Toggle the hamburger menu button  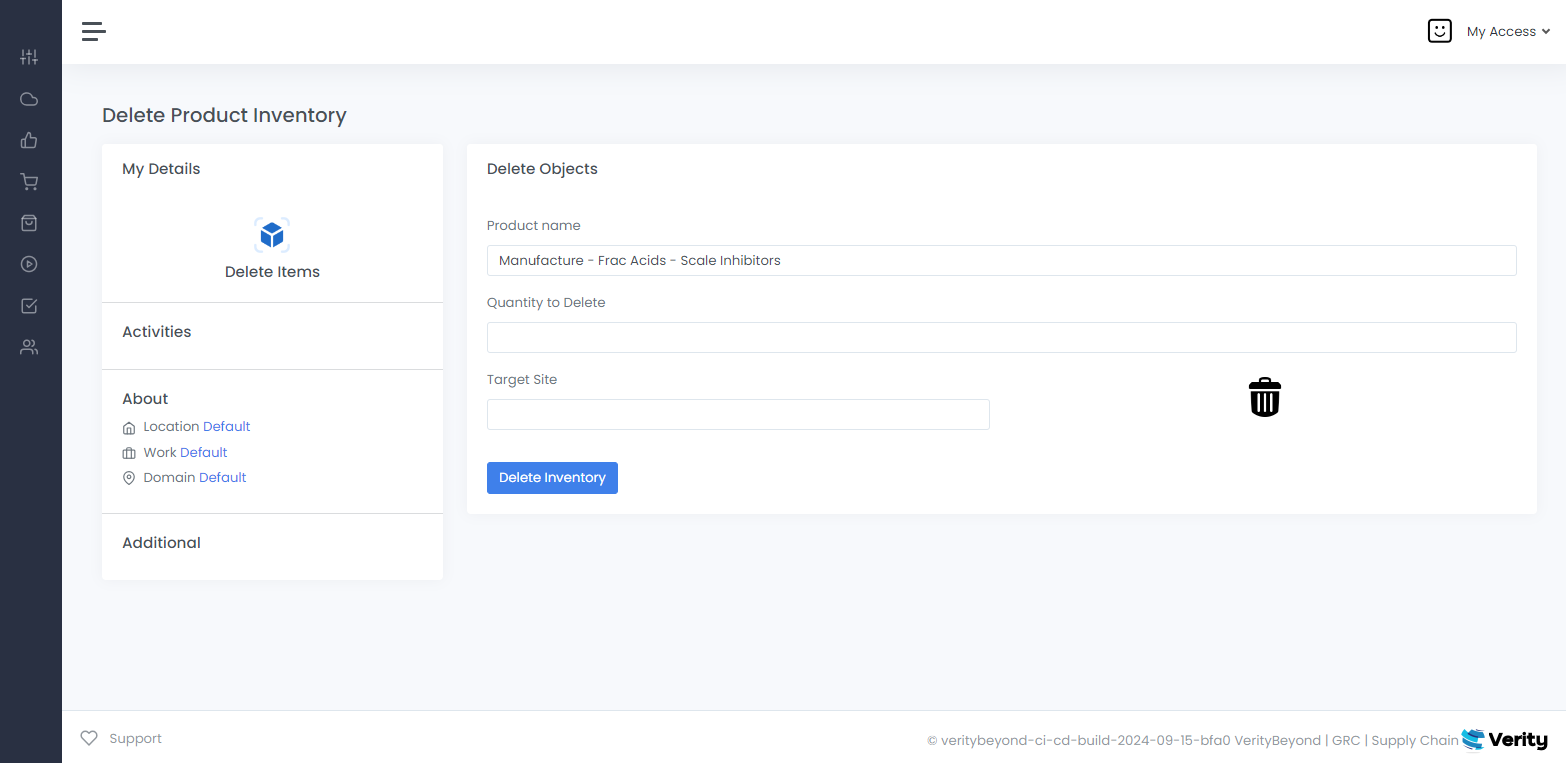(x=94, y=32)
